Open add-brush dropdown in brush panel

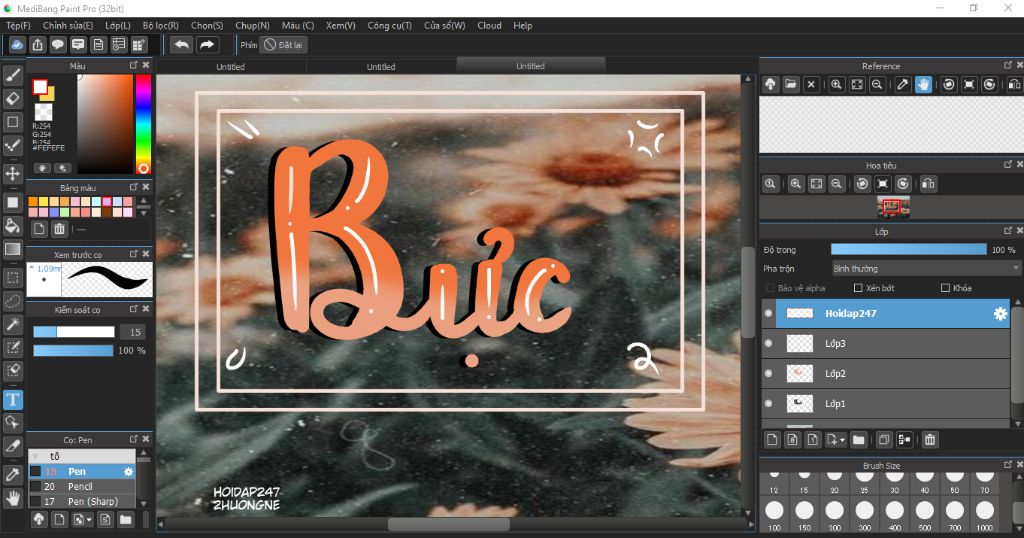[89, 520]
